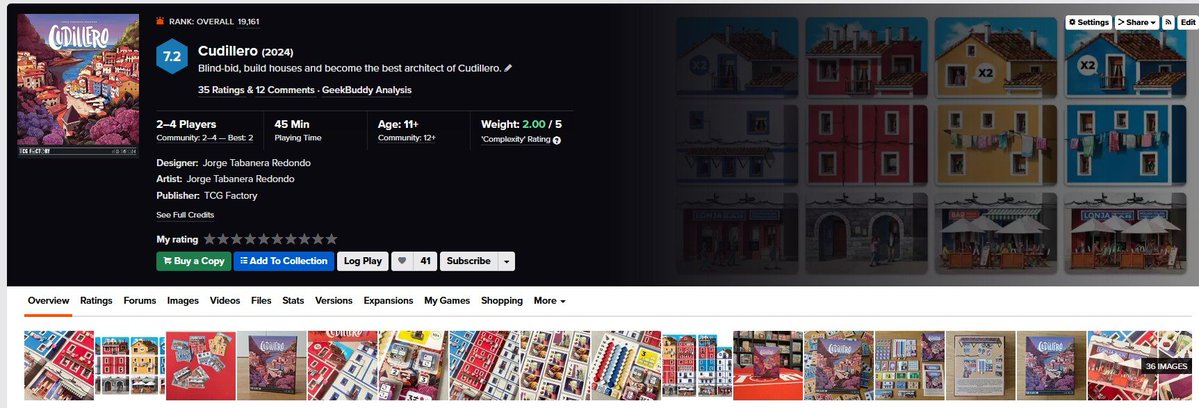Viewport: 1199px width, 408px height.
Task: Open designer Jorge Tabanera Redondo link
Action: coord(256,163)
